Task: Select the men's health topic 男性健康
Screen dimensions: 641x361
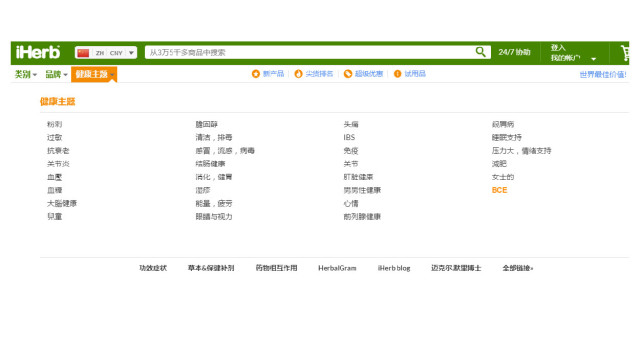Action: point(362,190)
